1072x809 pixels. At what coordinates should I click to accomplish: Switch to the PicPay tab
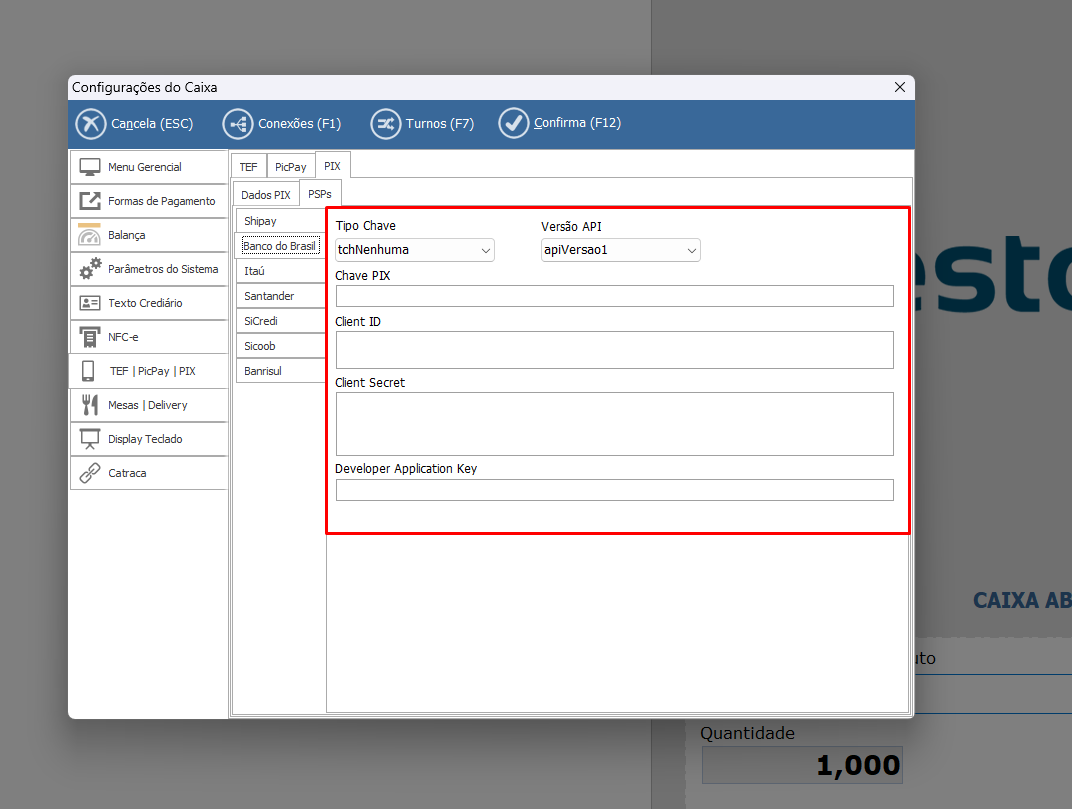click(291, 167)
